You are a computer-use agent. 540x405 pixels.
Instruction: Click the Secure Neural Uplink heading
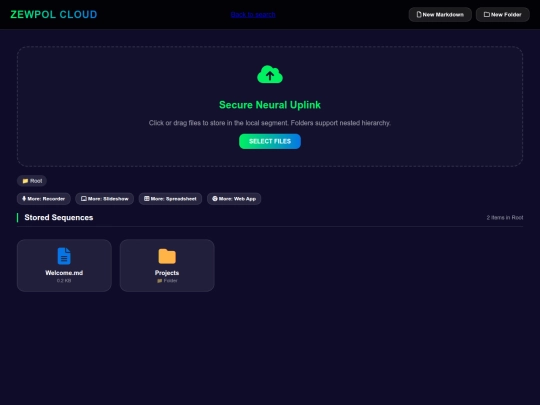[x=270, y=105]
